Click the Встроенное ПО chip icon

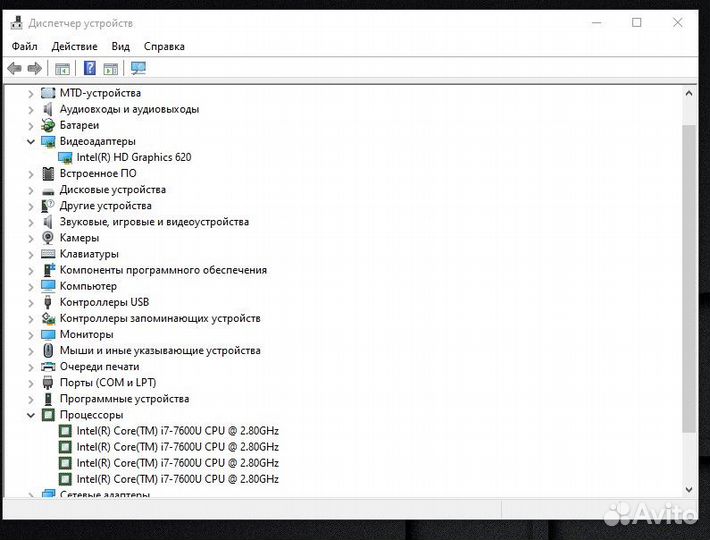coord(48,173)
